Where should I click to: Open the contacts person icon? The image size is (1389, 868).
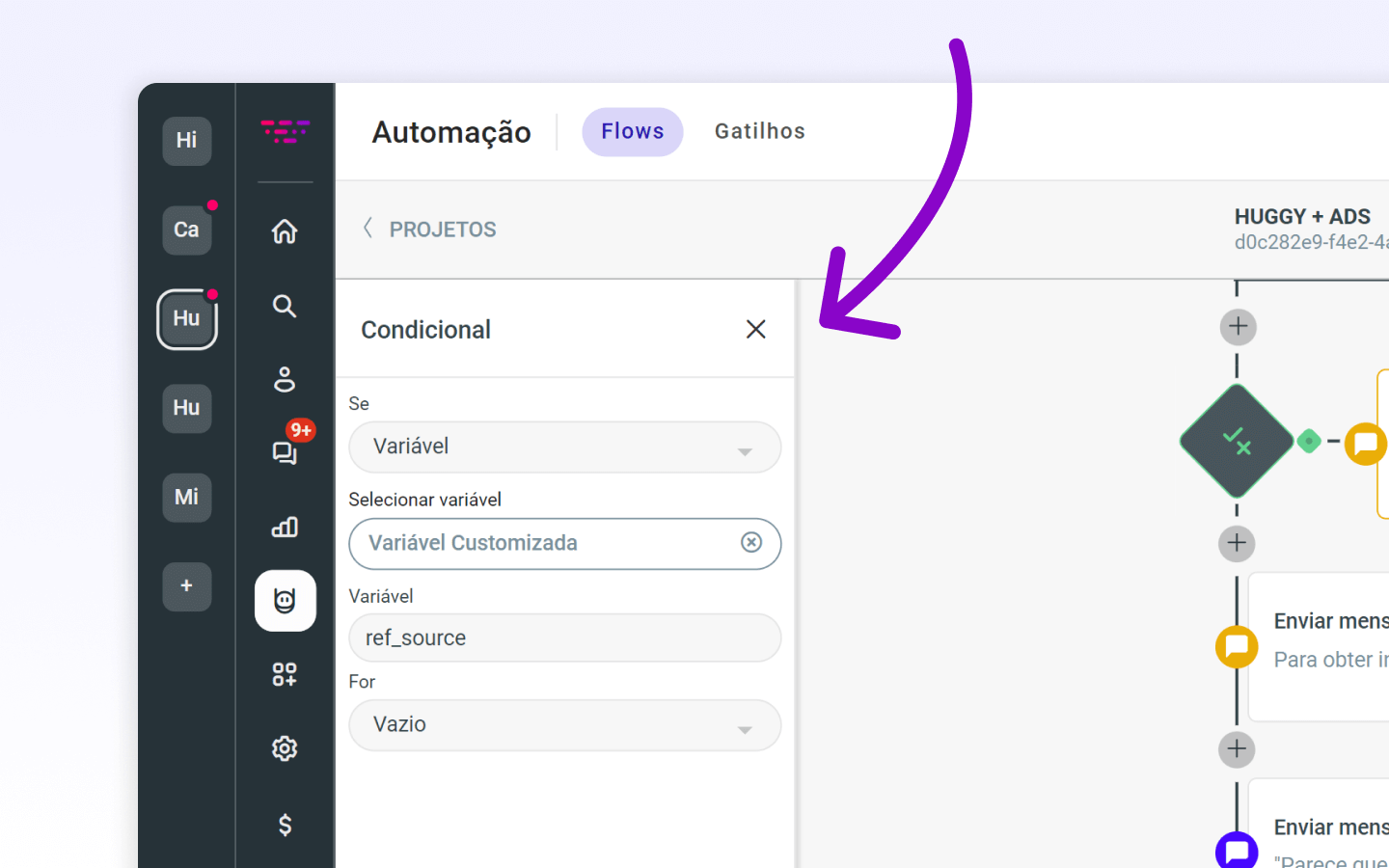pos(285,379)
